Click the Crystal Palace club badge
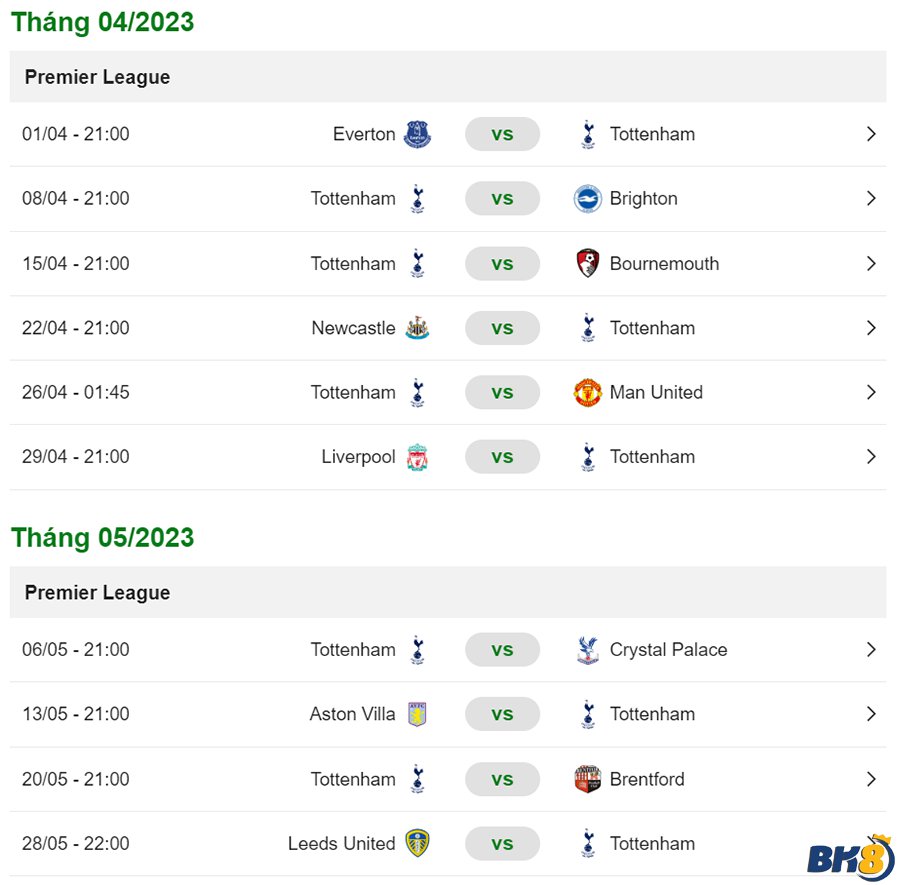Viewport: 900px width, 885px height. point(588,649)
